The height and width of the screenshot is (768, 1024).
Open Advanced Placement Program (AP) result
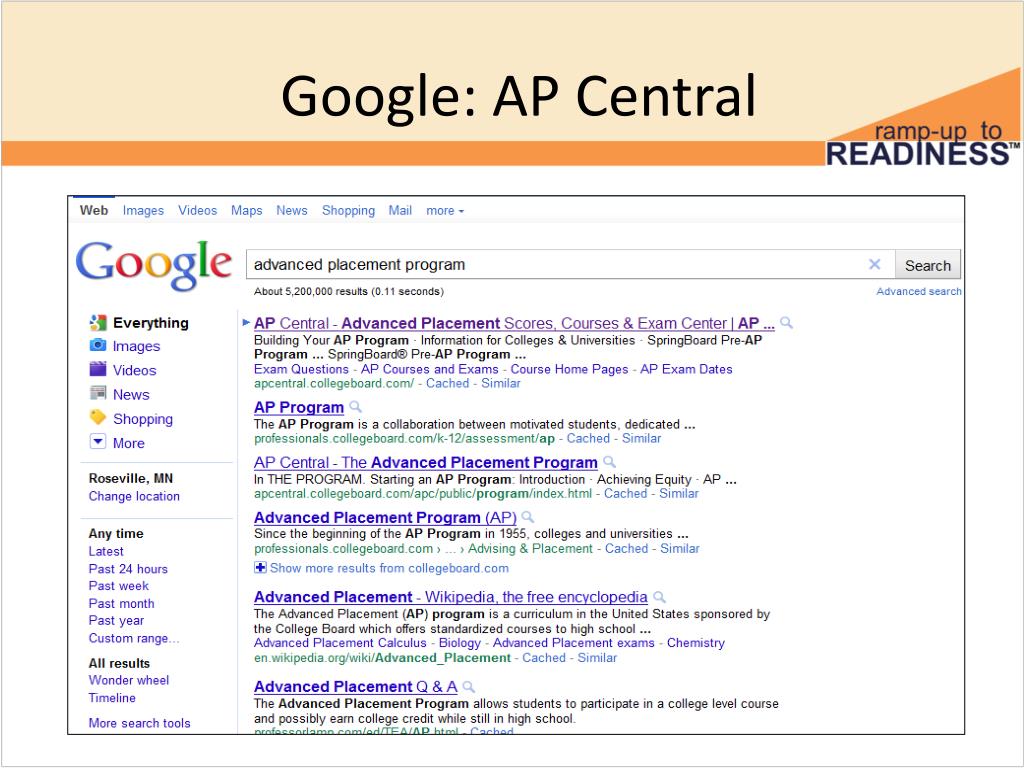(385, 517)
